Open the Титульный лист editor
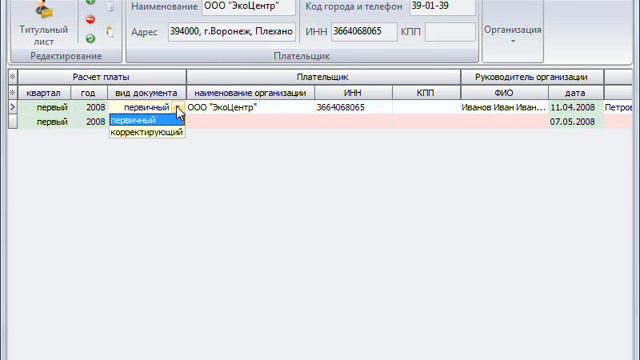Image resolution: width=640 pixels, height=360 pixels. [43, 24]
